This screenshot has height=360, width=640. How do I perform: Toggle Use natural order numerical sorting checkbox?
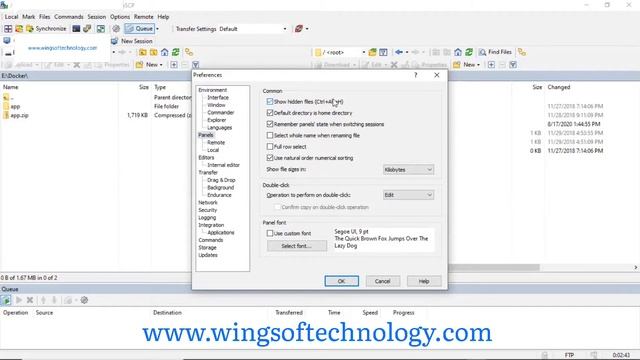pos(270,158)
